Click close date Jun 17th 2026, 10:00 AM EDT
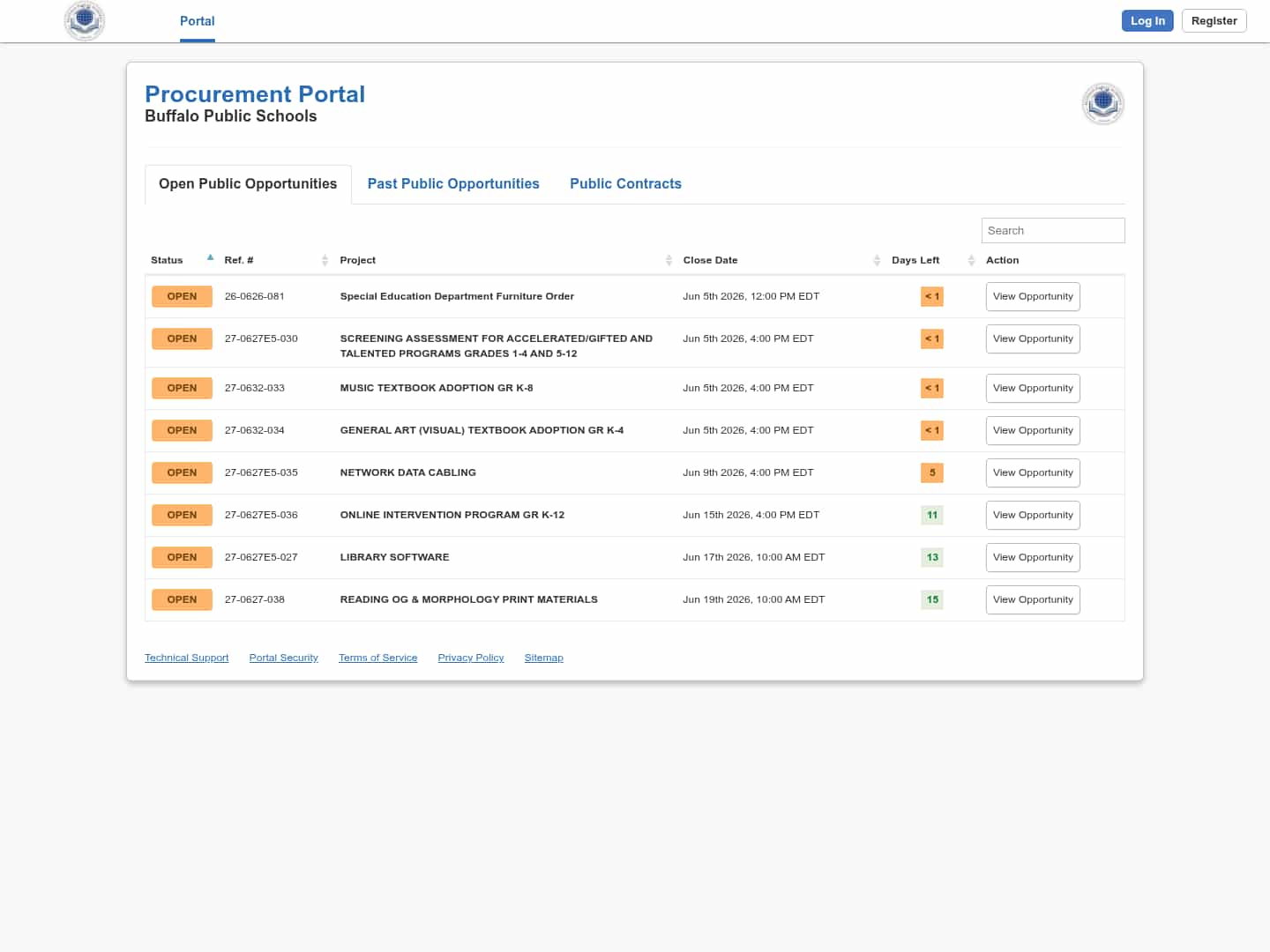This screenshot has height=952, width=1270. point(754,557)
